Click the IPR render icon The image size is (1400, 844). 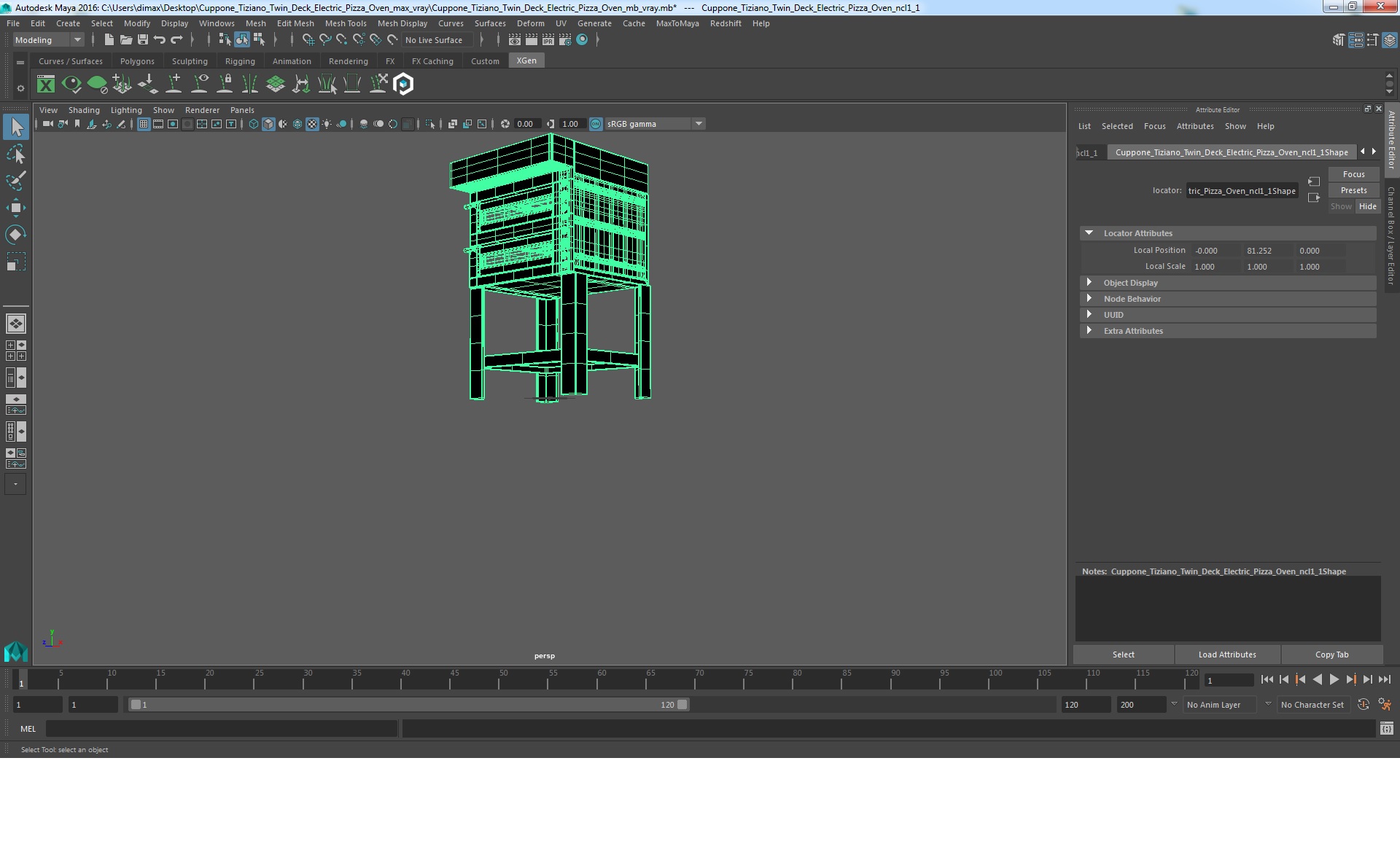pyautogui.click(x=548, y=40)
